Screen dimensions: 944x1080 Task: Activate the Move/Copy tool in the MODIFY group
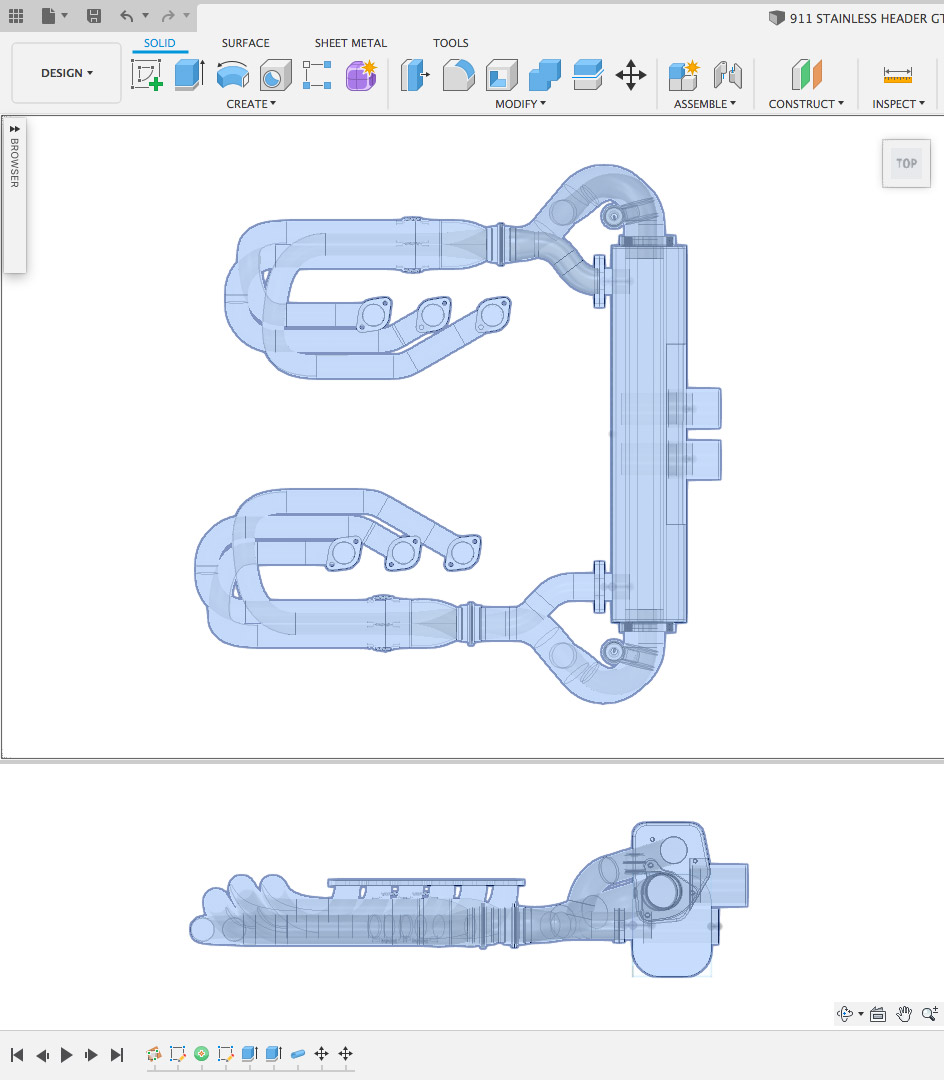coord(631,74)
